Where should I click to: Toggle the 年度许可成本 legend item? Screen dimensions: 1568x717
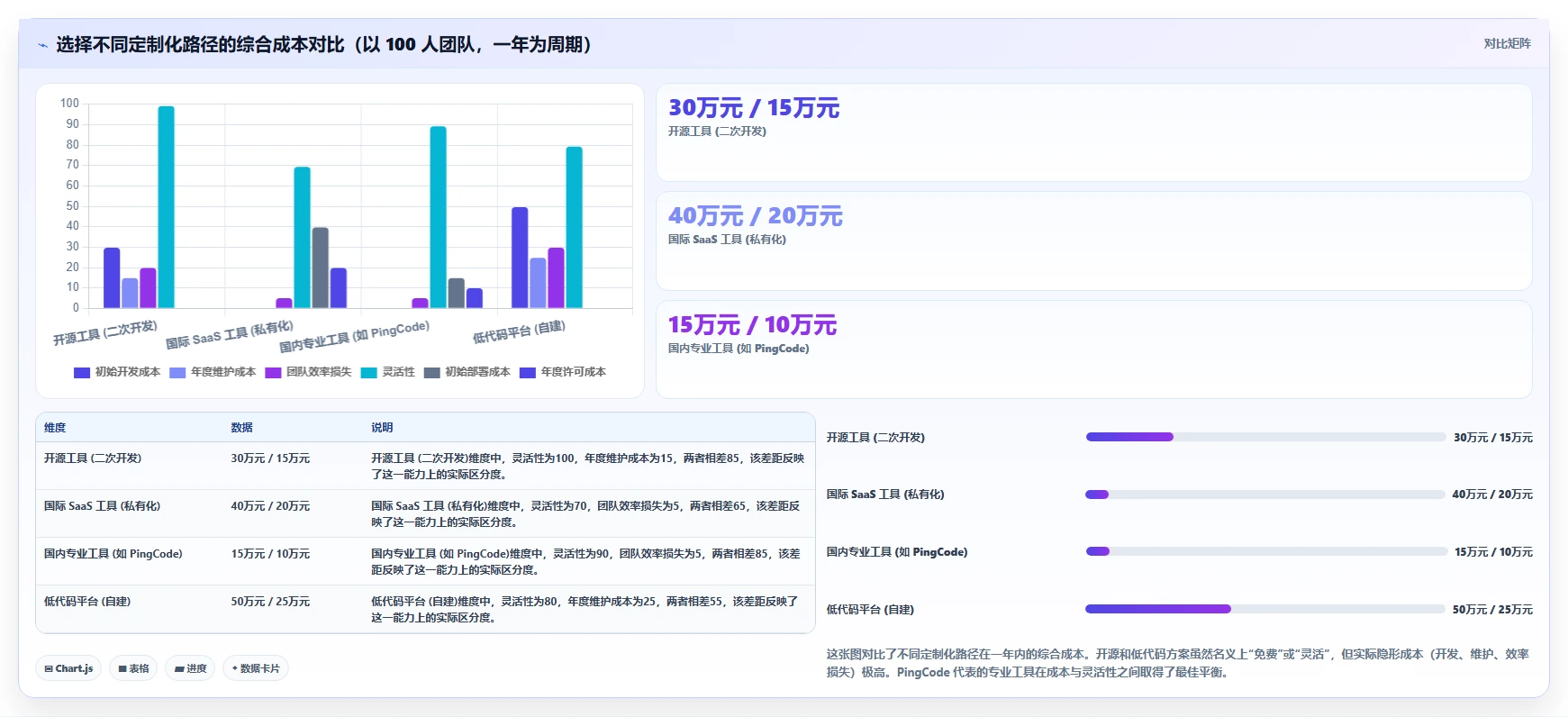point(563,372)
